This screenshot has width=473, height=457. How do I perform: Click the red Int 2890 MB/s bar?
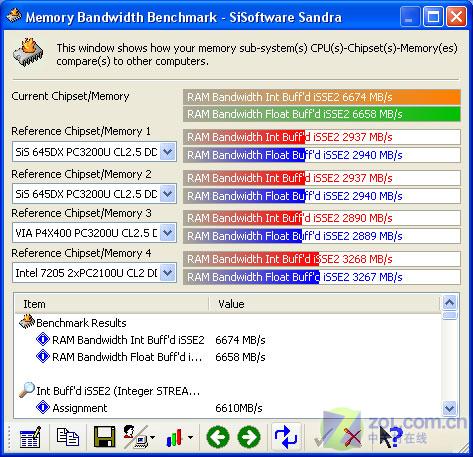tap(322, 218)
